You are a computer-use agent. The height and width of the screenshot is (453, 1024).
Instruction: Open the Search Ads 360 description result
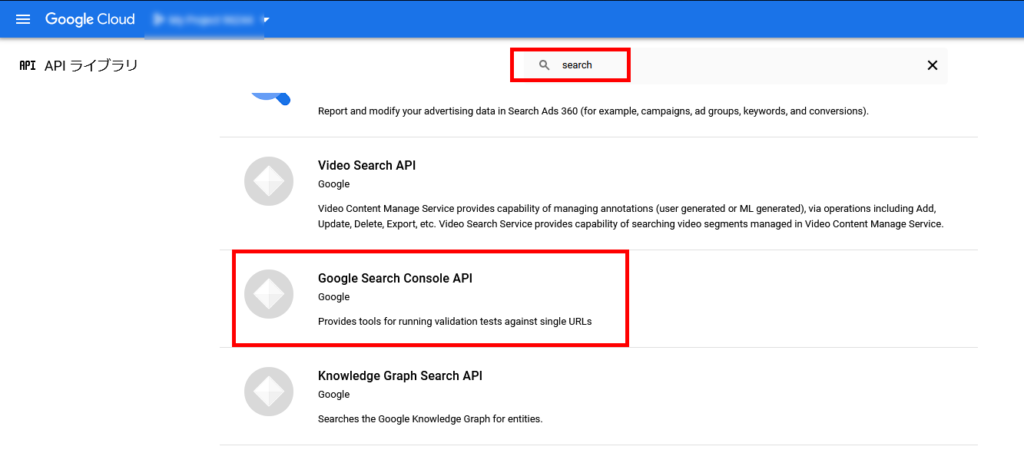[593, 111]
